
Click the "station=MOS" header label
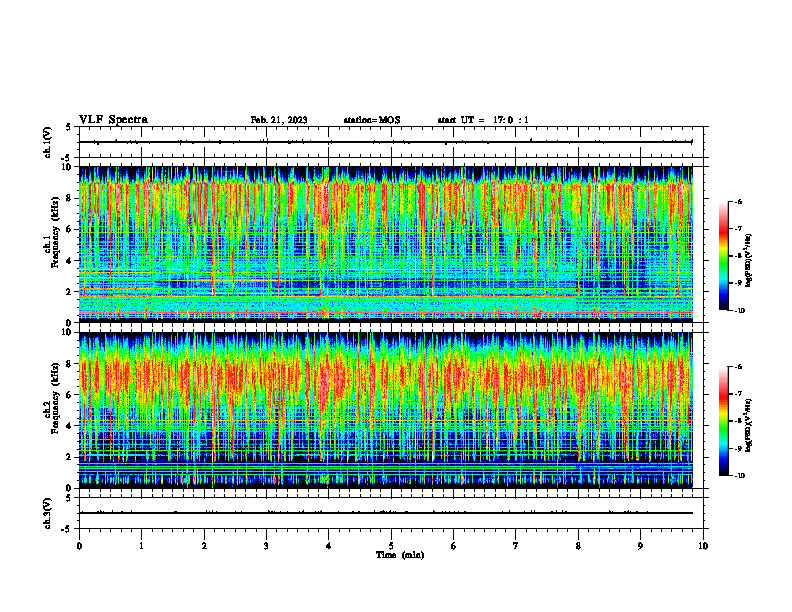click(x=372, y=120)
